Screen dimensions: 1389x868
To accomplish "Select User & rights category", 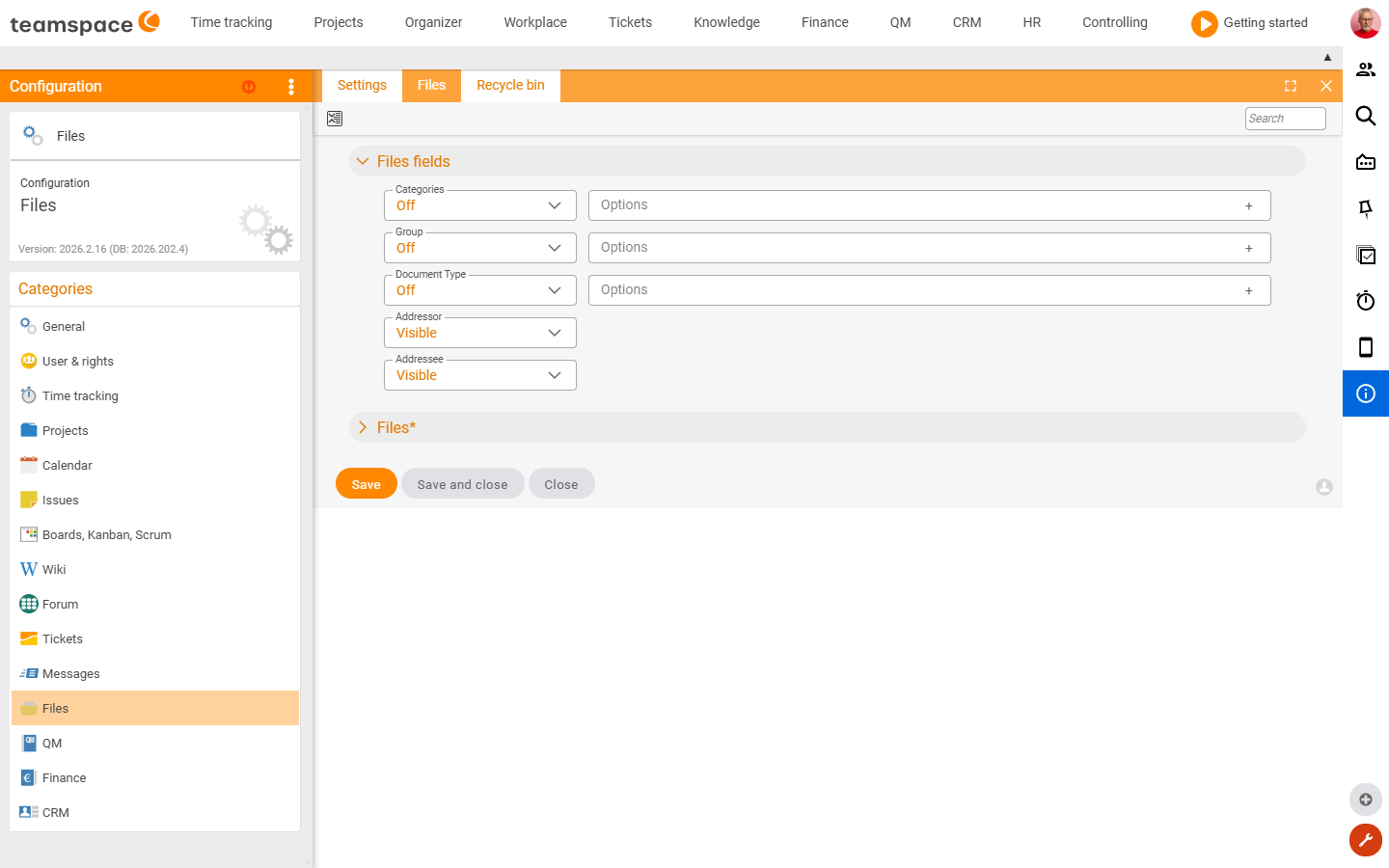I will point(154,361).
